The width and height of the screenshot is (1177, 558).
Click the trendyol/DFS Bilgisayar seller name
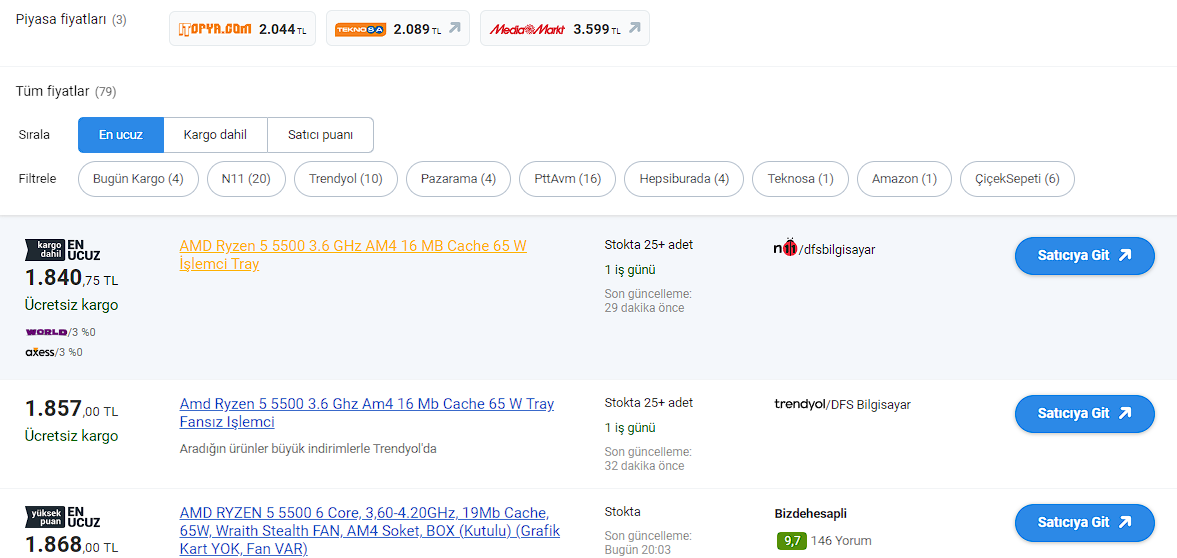point(842,405)
